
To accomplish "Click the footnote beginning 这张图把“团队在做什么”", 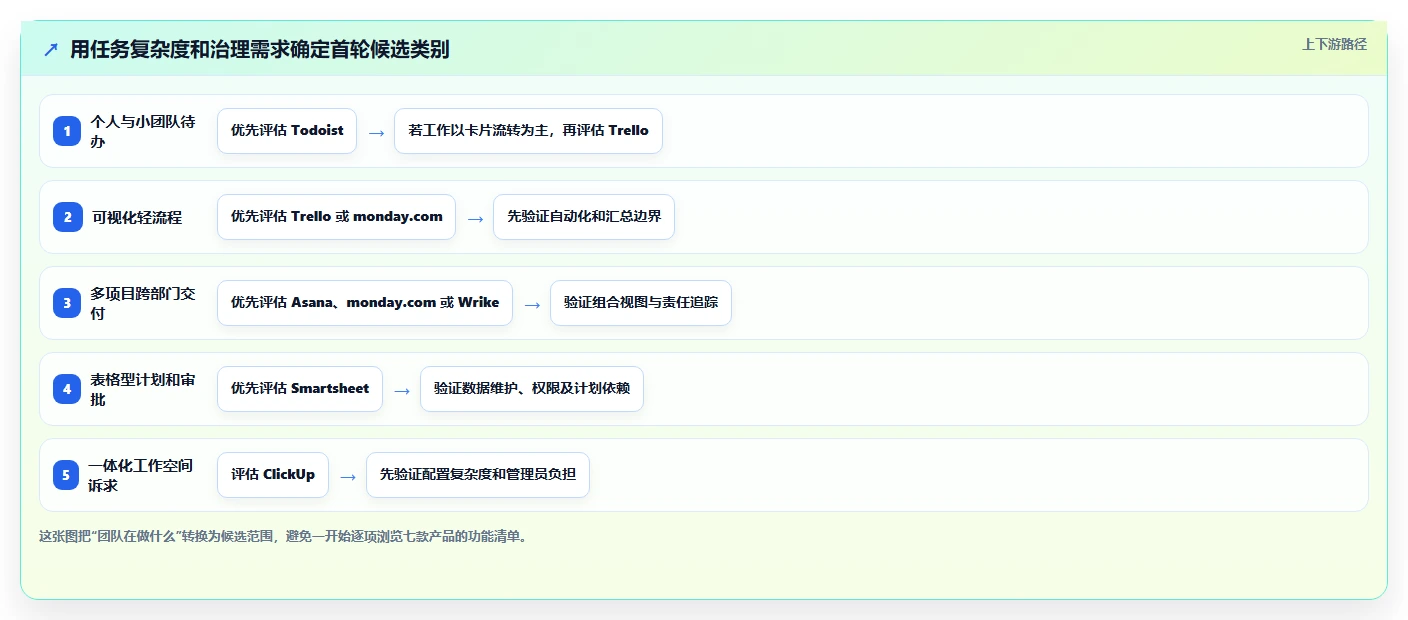I will (x=283, y=536).
